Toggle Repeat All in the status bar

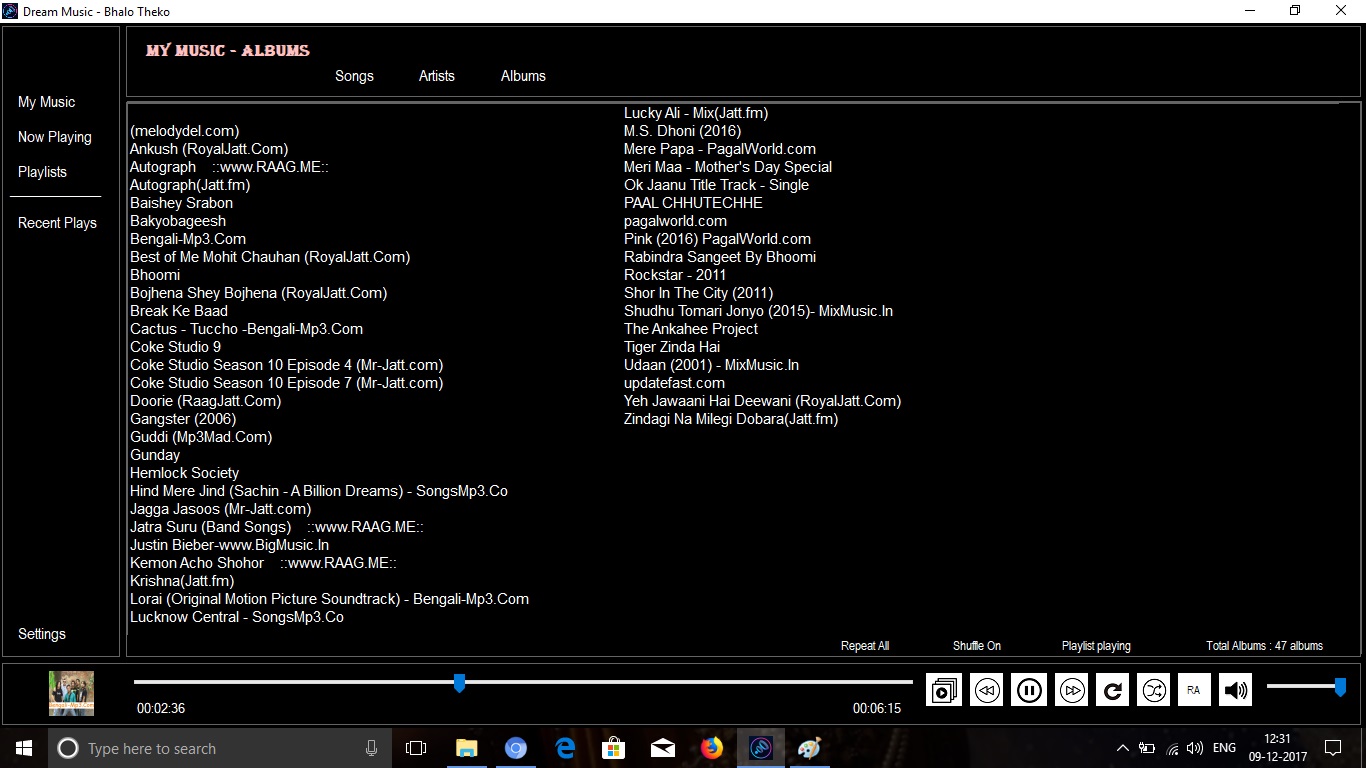pyautogui.click(x=864, y=645)
